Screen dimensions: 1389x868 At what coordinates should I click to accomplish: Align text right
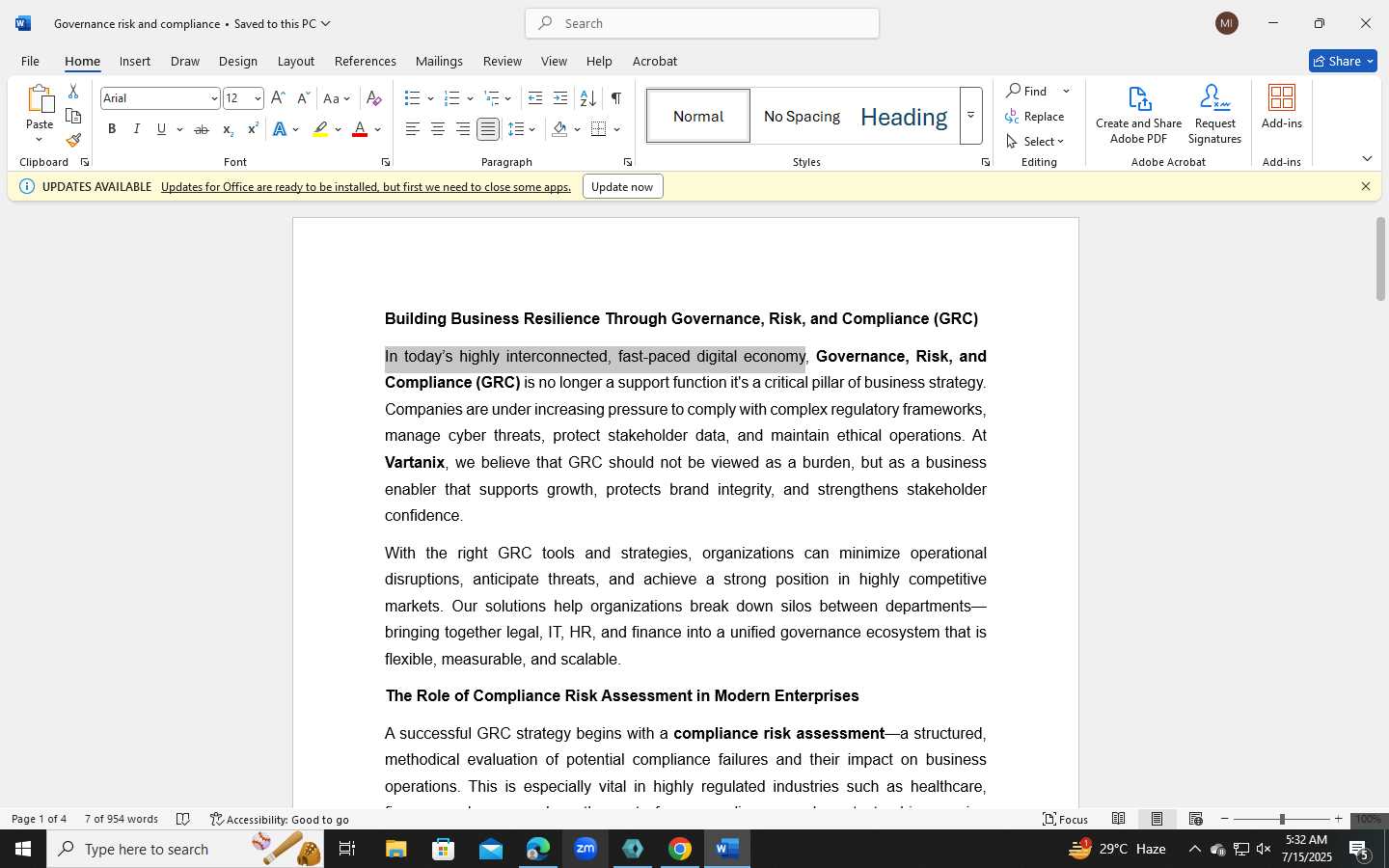tap(463, 129)
